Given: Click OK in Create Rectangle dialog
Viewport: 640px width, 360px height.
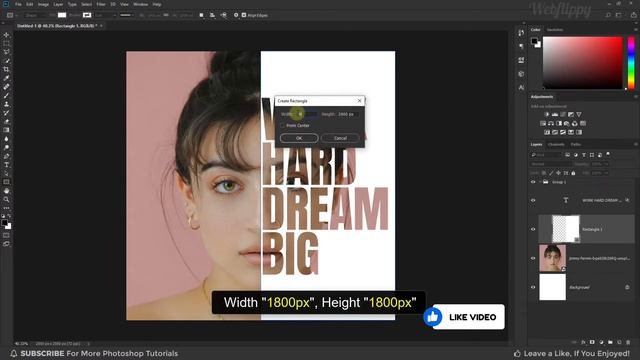Looking at the screenshot, I should pos(299,138).
